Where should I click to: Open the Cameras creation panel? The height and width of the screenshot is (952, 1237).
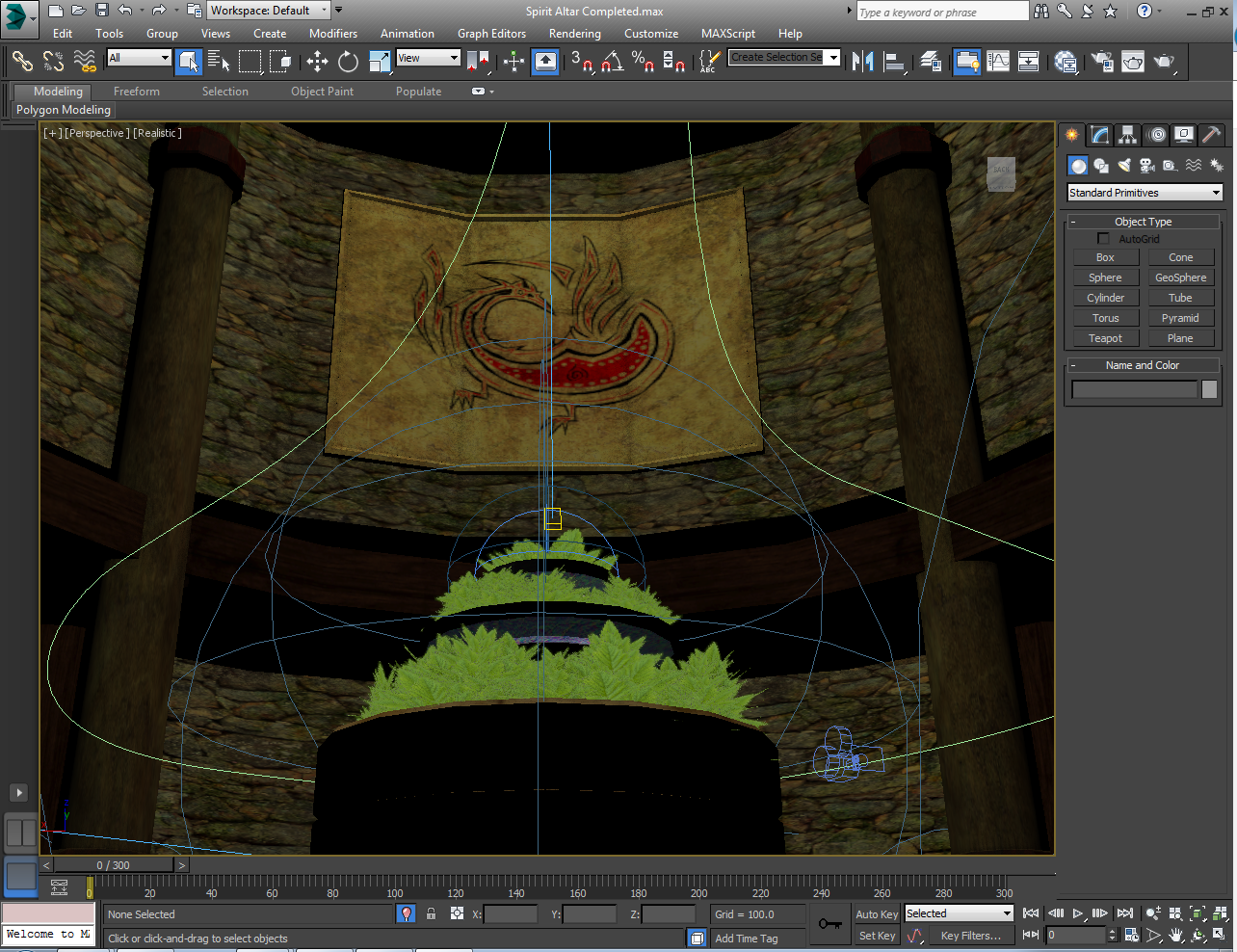(x=1146, y=165)
